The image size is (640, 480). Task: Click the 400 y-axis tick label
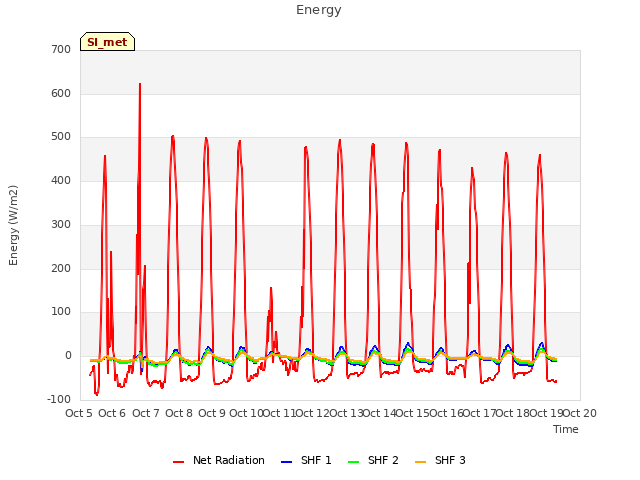click(x=61, y=180)
